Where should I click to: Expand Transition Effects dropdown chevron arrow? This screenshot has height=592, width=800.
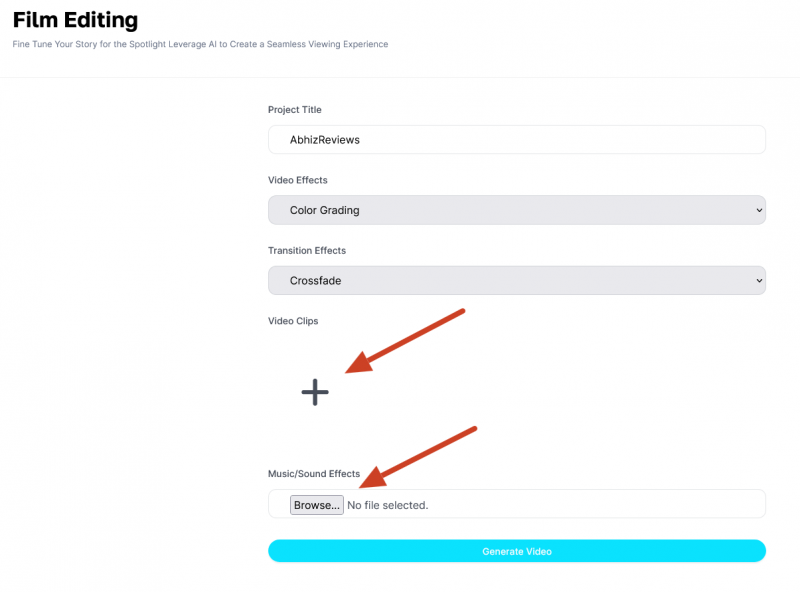(x=759, y=281)
